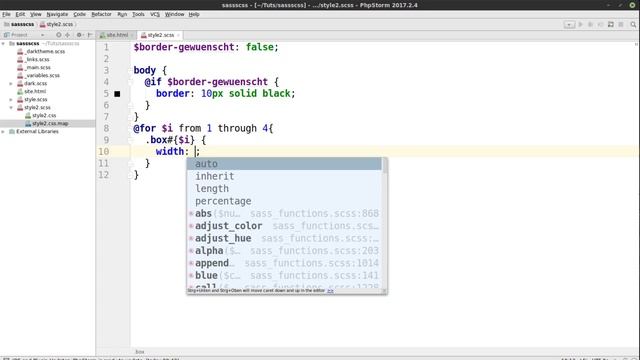Expand the dark.scss tree node
Screen dimensions: 640x360
(x=11, y=84)
